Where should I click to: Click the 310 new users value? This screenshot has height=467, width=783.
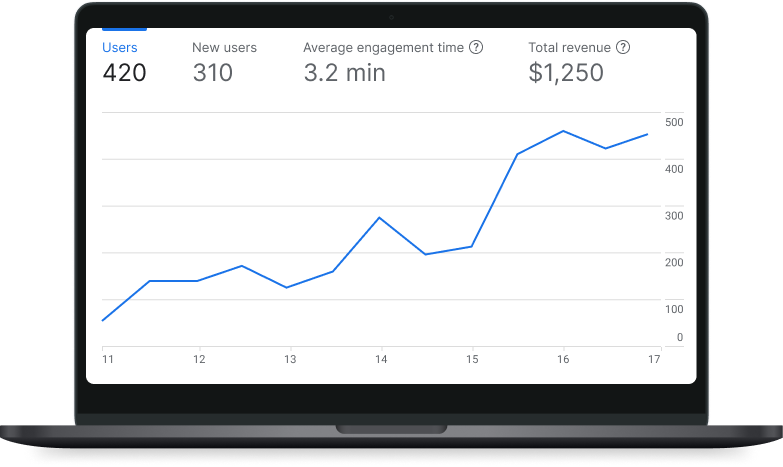point(212,73)
